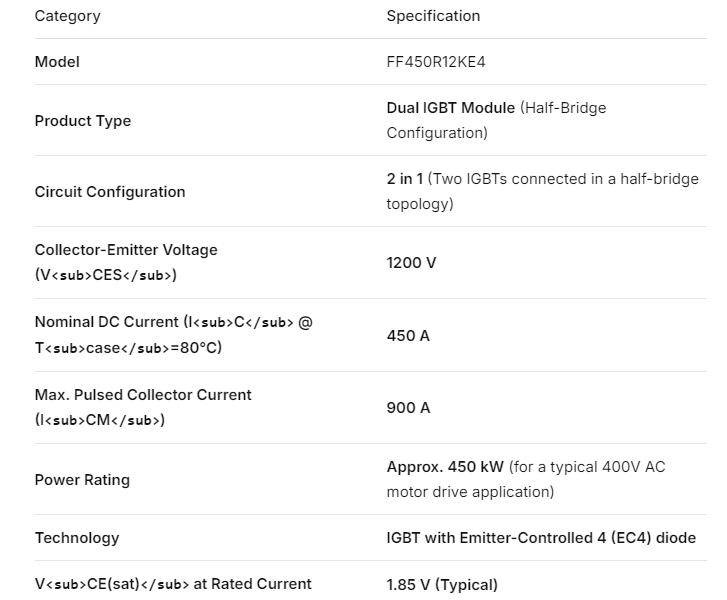The image size is (727, 600).
Task: Click the "1200 V" value
Action: [411, 263]
